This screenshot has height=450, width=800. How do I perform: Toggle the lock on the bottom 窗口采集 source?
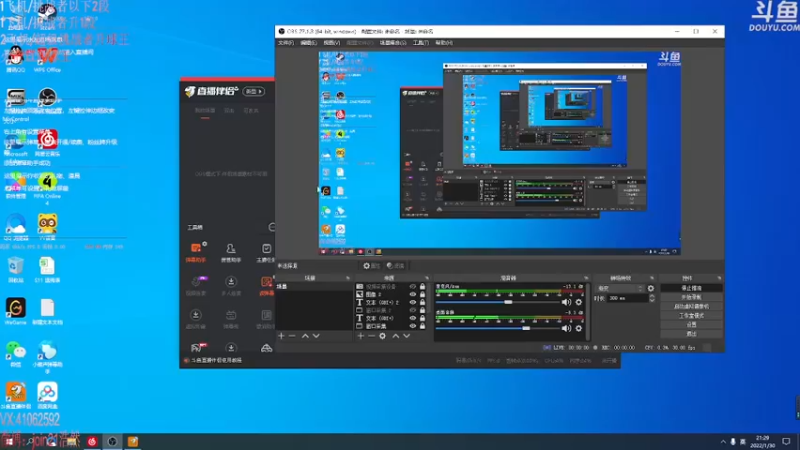(422, 326)
